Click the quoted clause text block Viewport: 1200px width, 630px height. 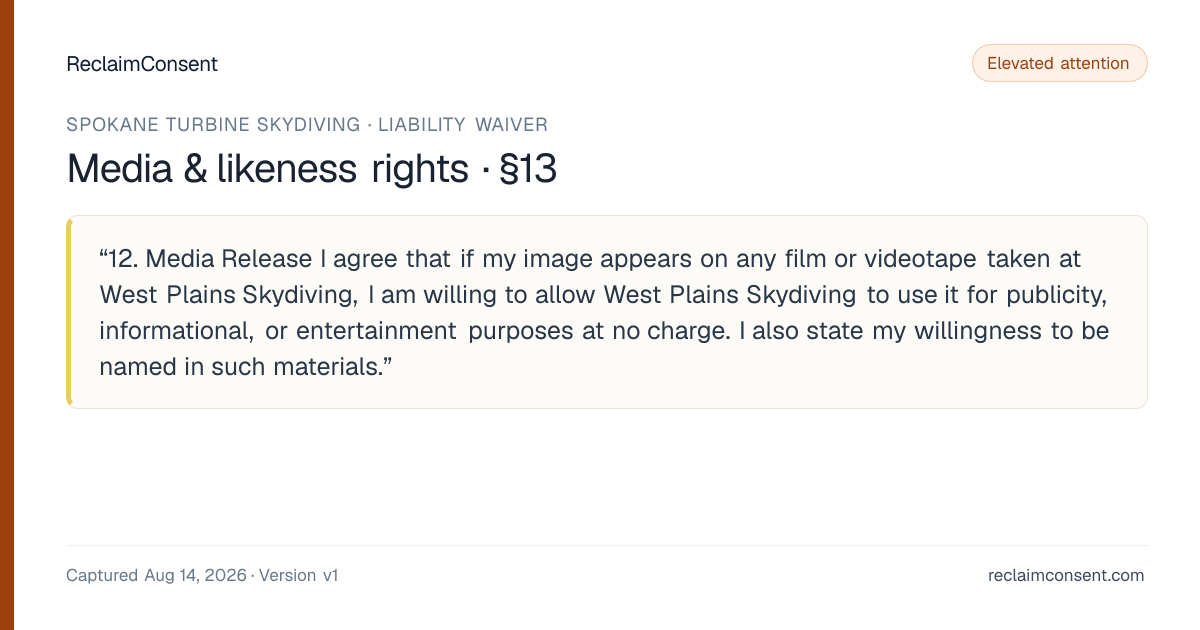pos(607,312)
